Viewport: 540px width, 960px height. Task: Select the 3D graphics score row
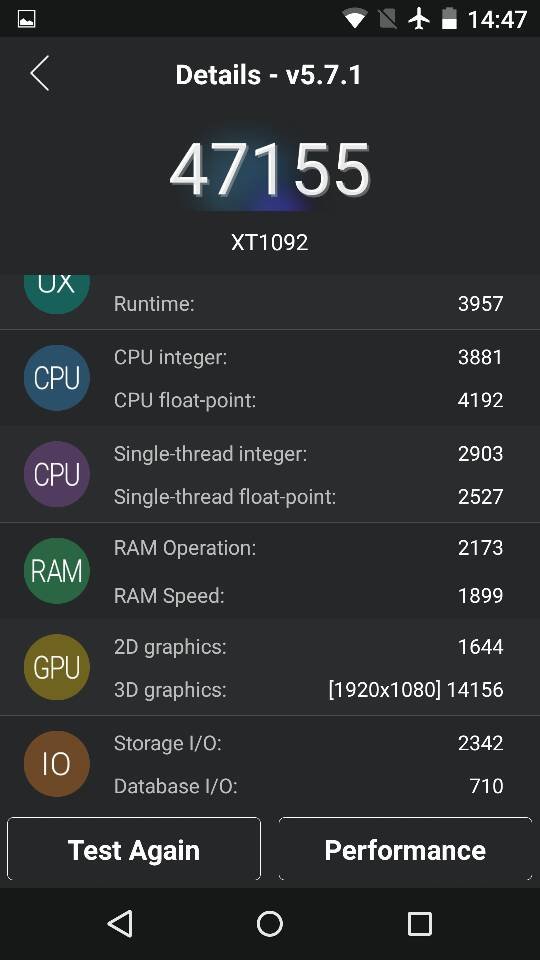309,690
